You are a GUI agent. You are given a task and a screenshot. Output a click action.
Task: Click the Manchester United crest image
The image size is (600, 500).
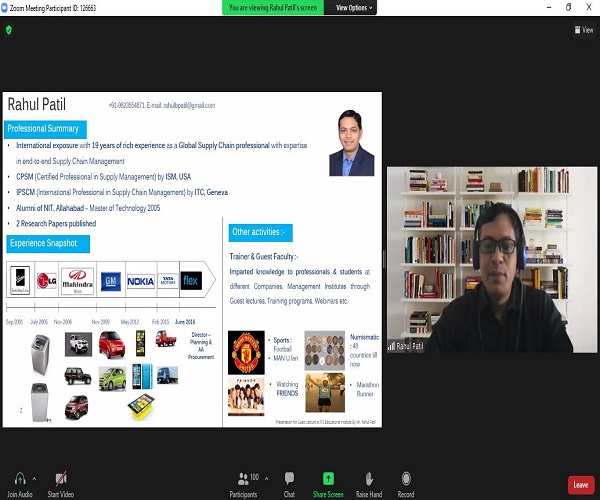coord(246,352)
